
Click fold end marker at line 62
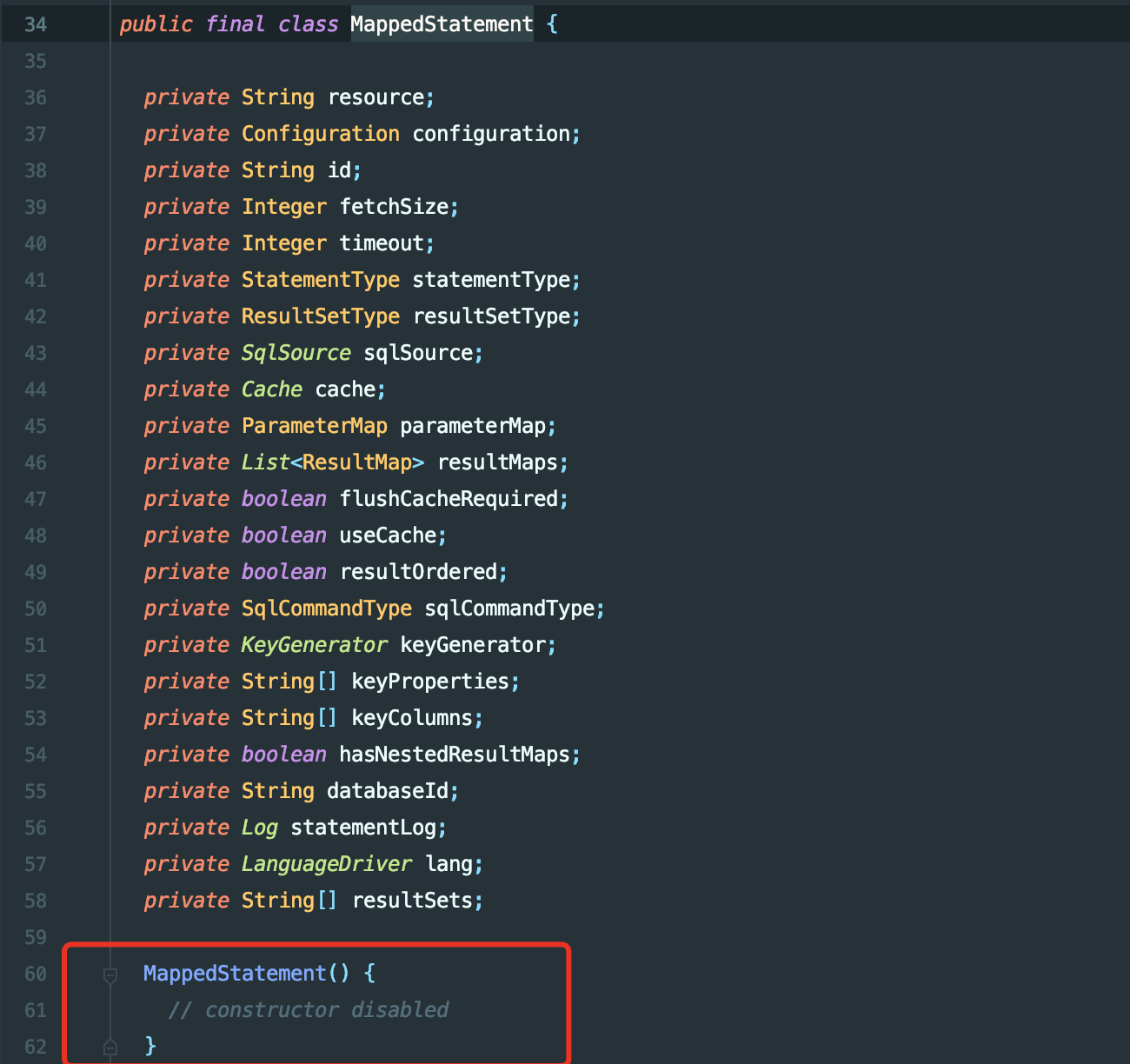tap(110, 1047)
